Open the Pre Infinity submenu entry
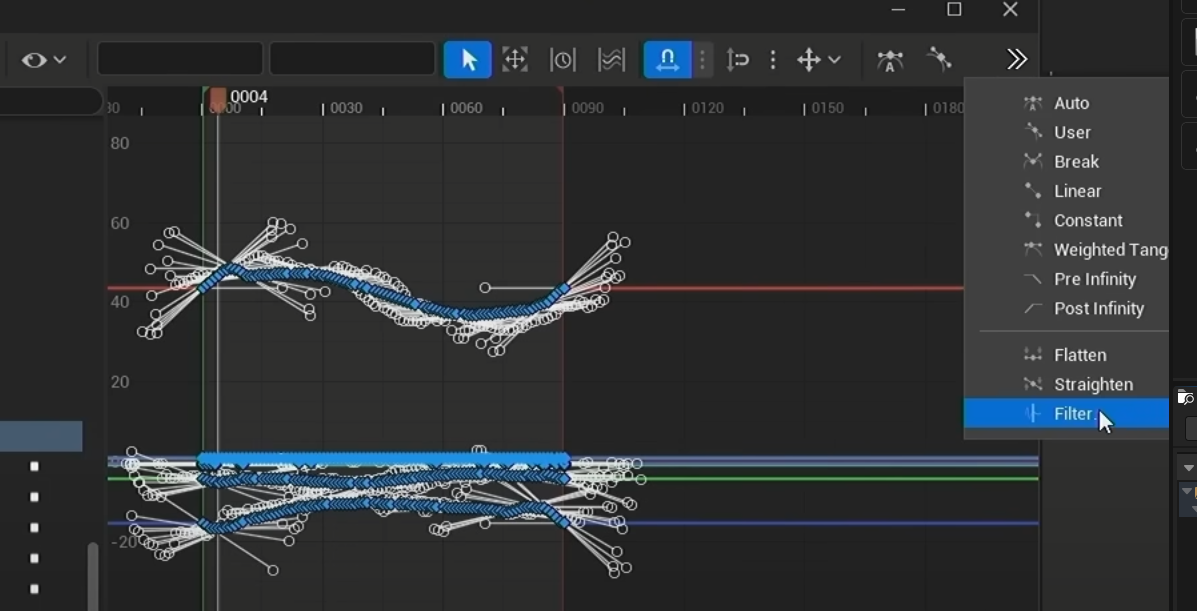 point(1066,280)
